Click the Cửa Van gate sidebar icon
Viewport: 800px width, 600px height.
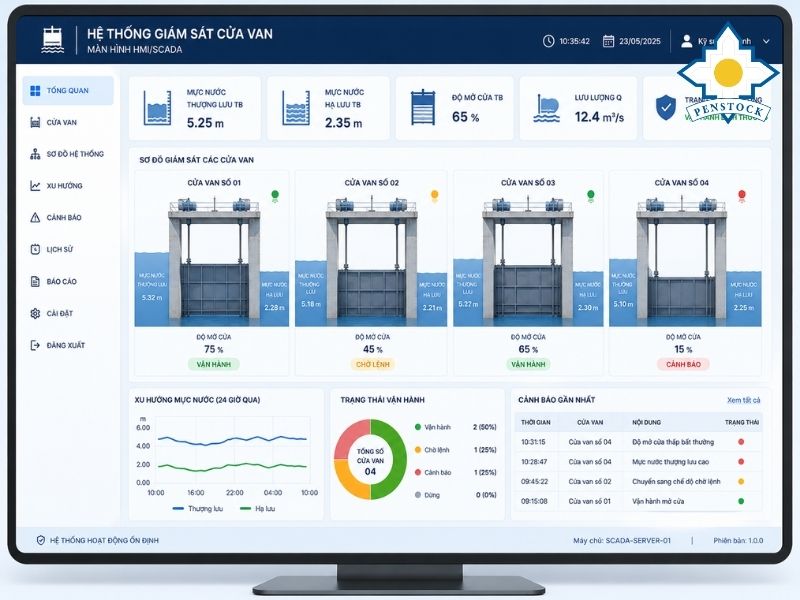(35, 122)
